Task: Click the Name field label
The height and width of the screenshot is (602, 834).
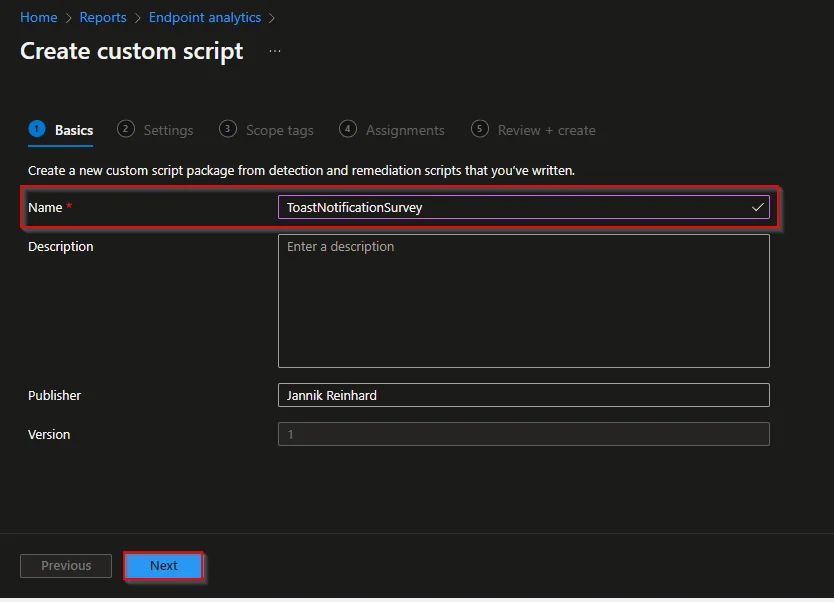Action: pos(45,207)
